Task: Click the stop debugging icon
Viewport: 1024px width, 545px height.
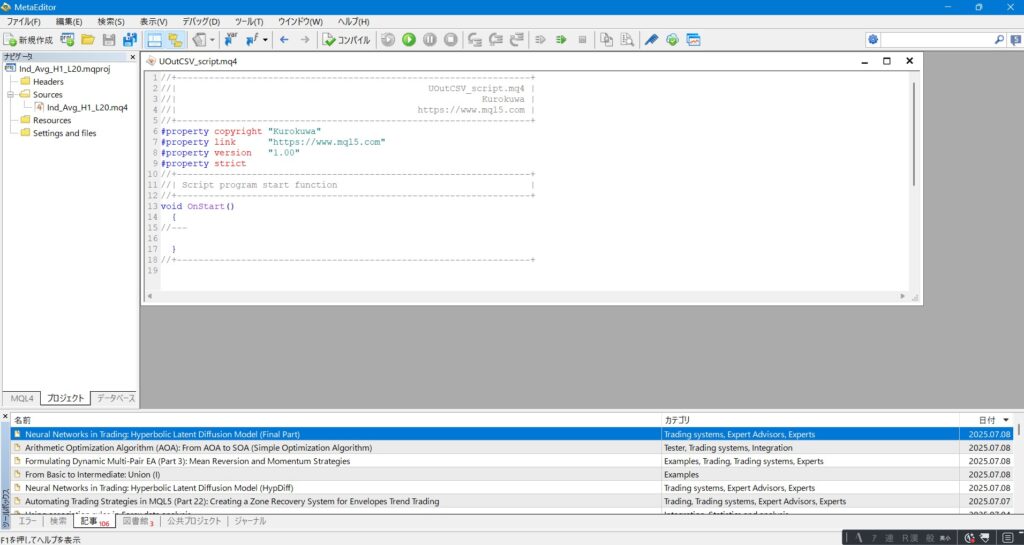Action: click(451, 40)
